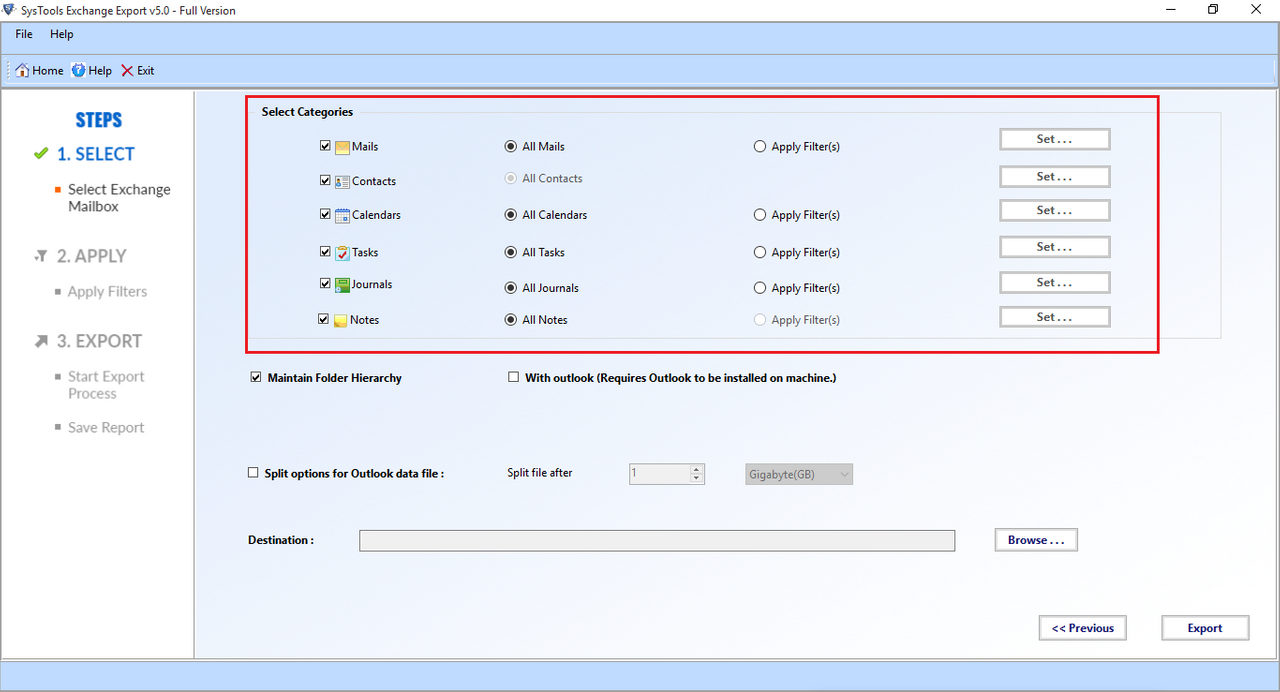Uncheck the Tasks category checkbox
Viewport: 1280px width, 692px height.
(x=325, y=252)
